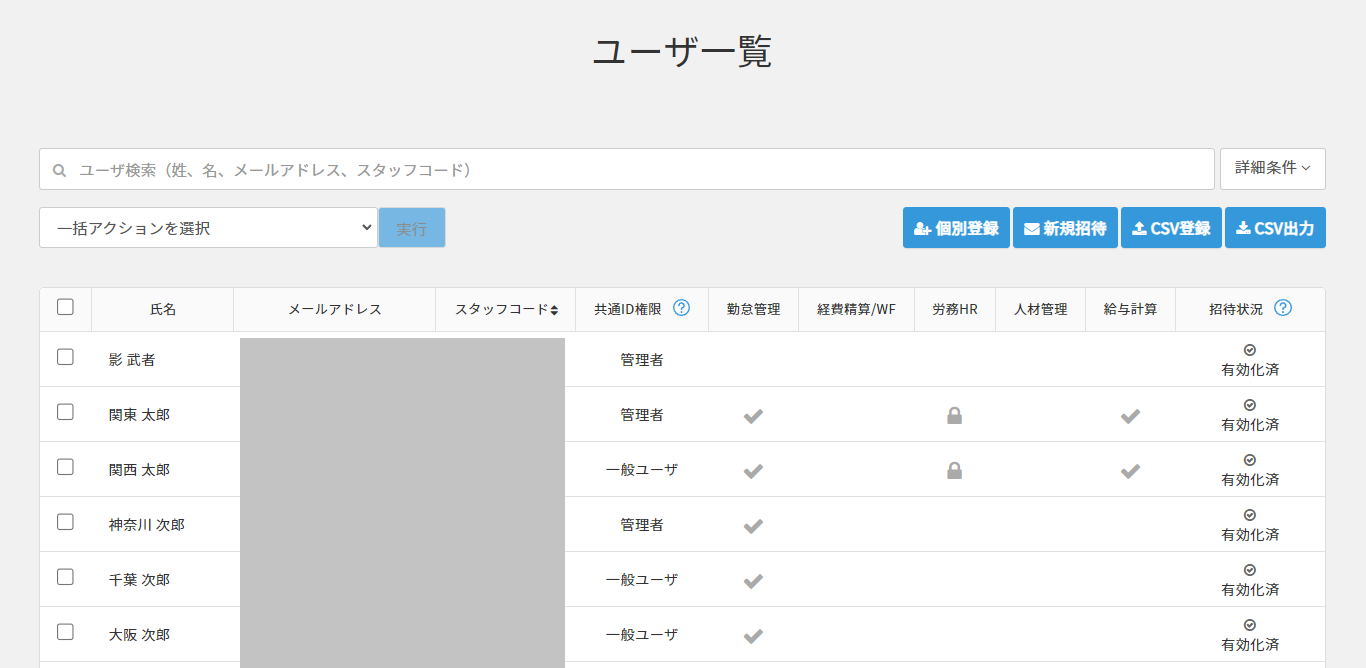Click lock icon in 関東 太郎 row
Image resolution: width=1366 pixels, height=668 pixels.
954,415
